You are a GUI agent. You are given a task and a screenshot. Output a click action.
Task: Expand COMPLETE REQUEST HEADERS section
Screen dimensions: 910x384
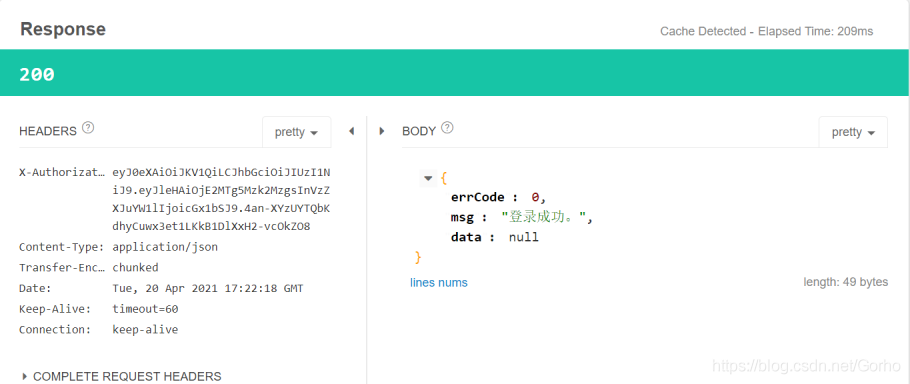[x=121, y=376]
